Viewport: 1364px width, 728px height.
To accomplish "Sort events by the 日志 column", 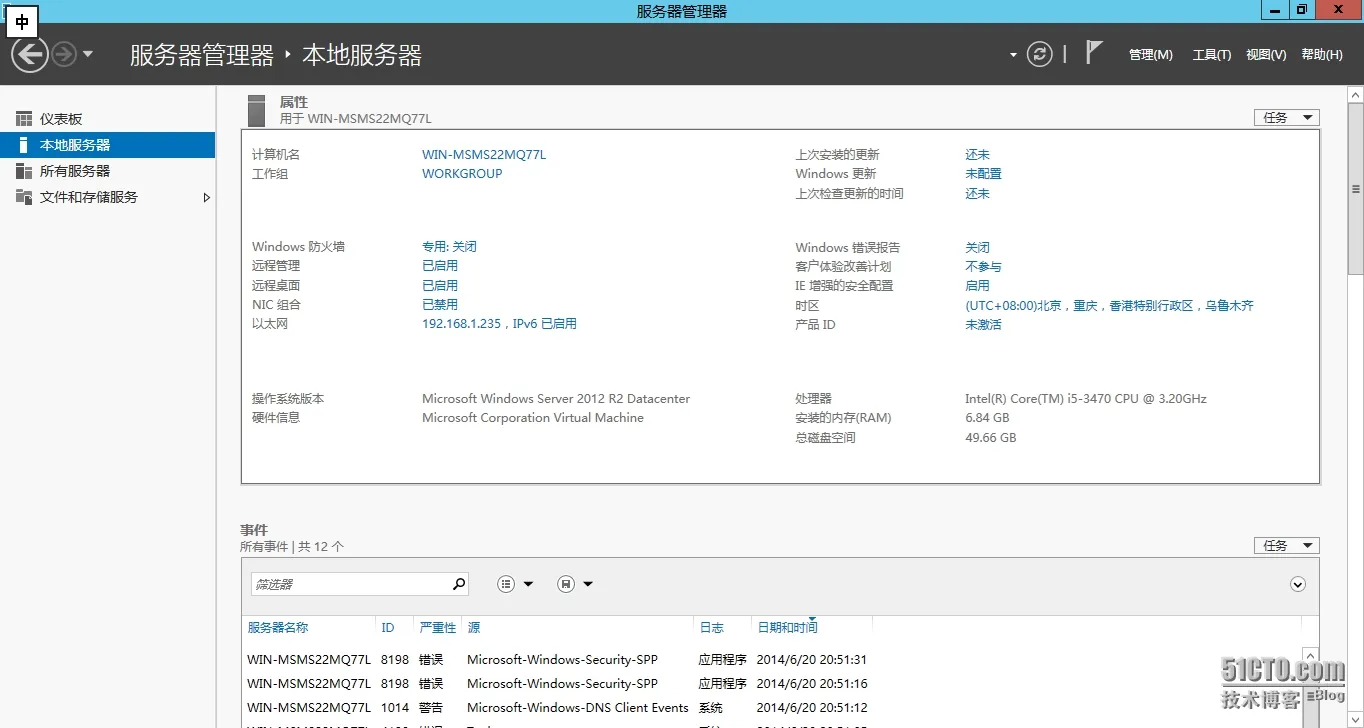I will coord(711,628).
